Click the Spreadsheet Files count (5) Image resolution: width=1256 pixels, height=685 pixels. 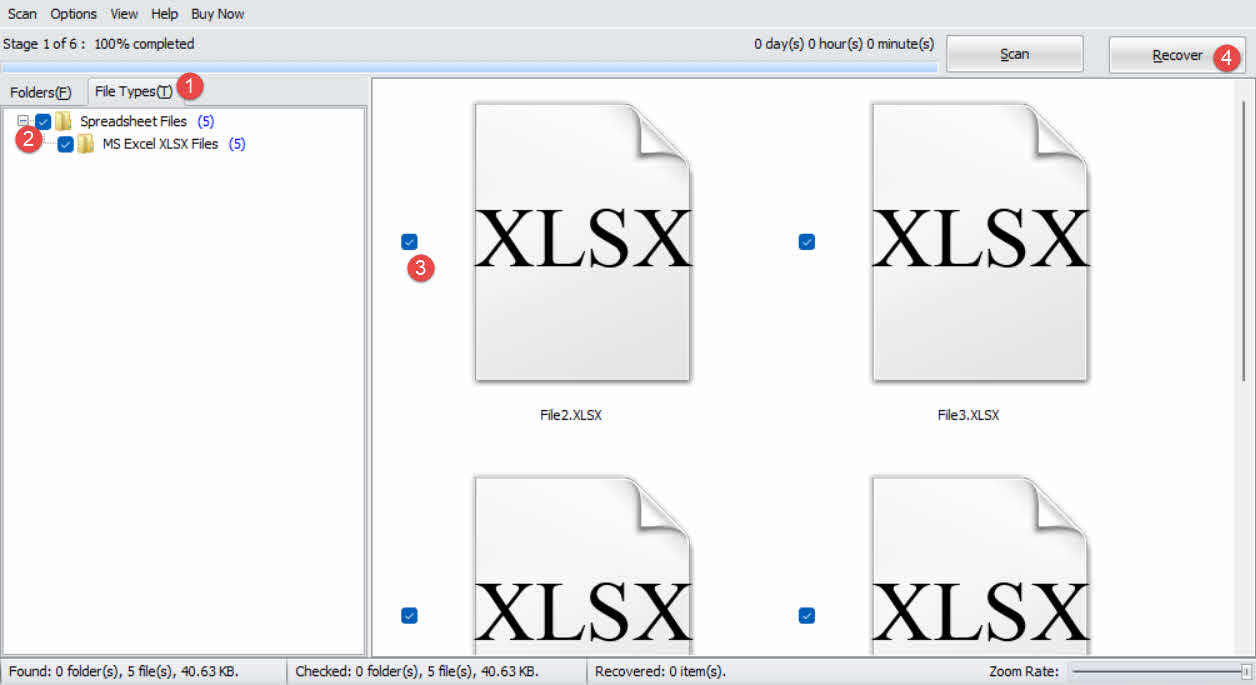pos(206,121)
